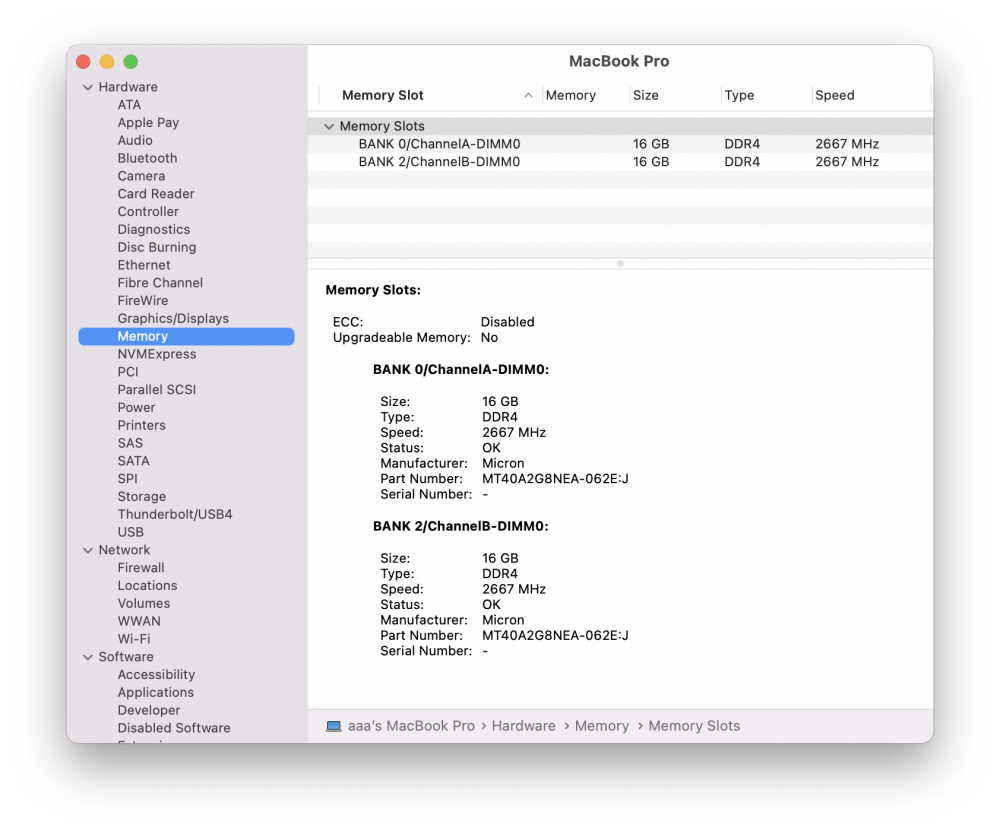Show Wi-Fi network information
Screen dimensions: 1000x831
pyautogui.click(x=134, y=640)
